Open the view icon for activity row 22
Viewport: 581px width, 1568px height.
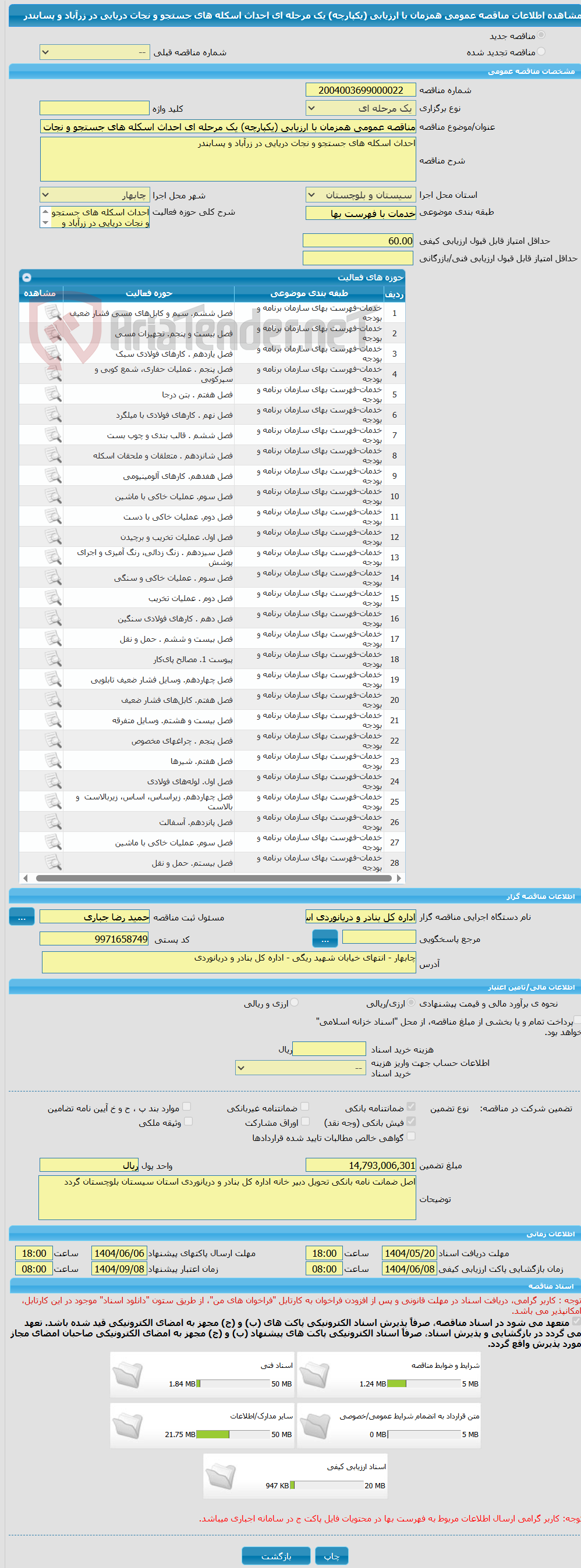pyautogui.click(x=54, y=741)
